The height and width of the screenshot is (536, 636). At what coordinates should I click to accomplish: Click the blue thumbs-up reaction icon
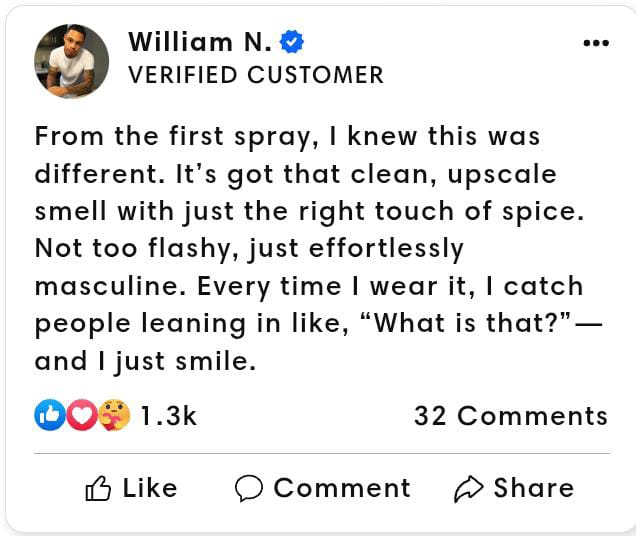click(49, 416)
